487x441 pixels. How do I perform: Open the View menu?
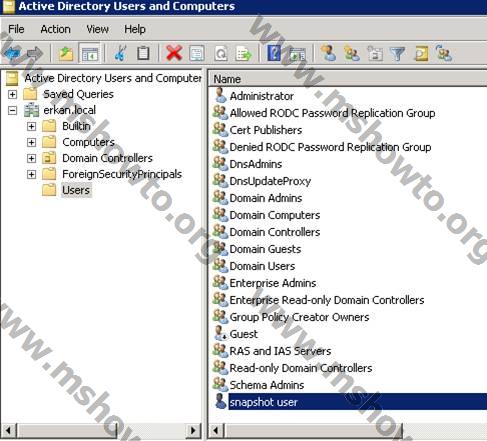coord(97,29)
